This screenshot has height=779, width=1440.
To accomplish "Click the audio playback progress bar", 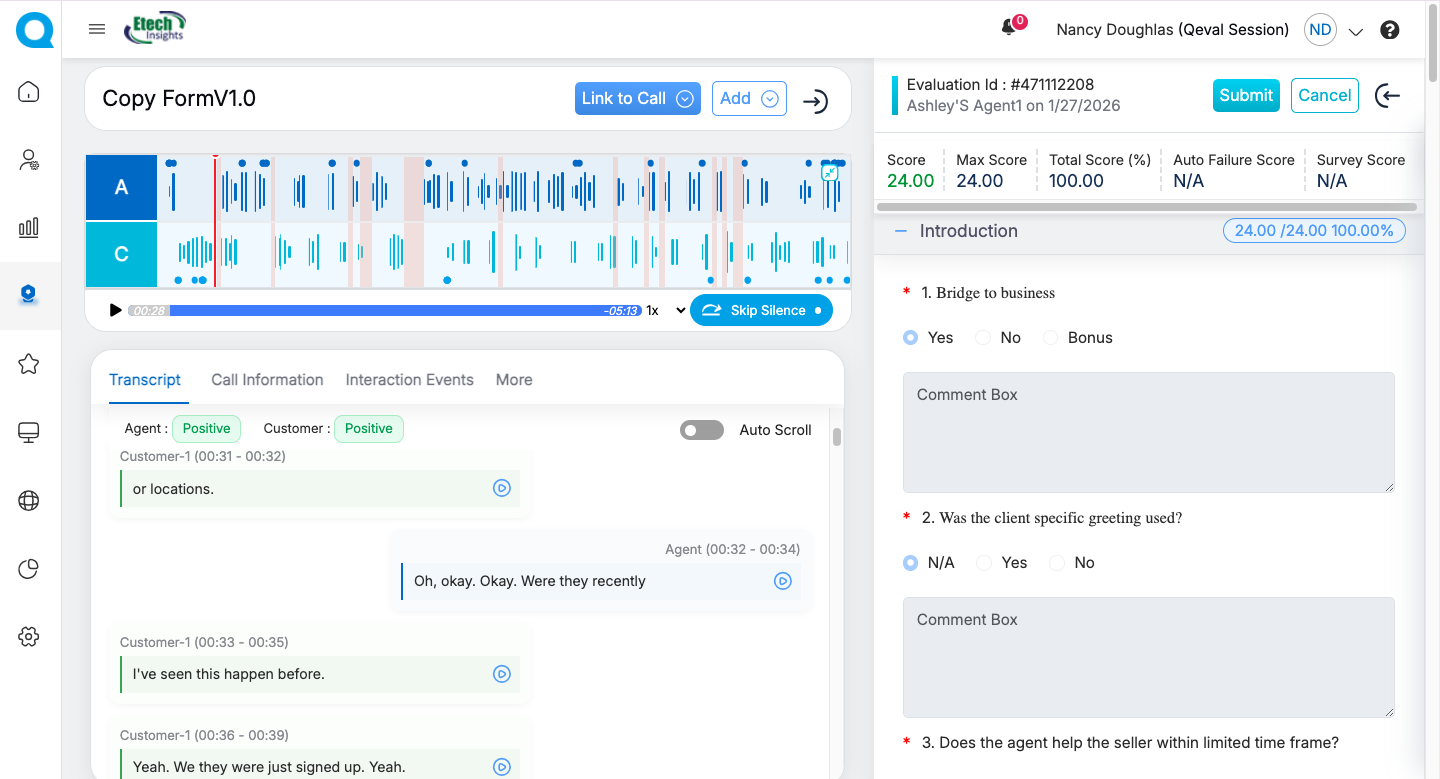I will click(x=400, y=311).
